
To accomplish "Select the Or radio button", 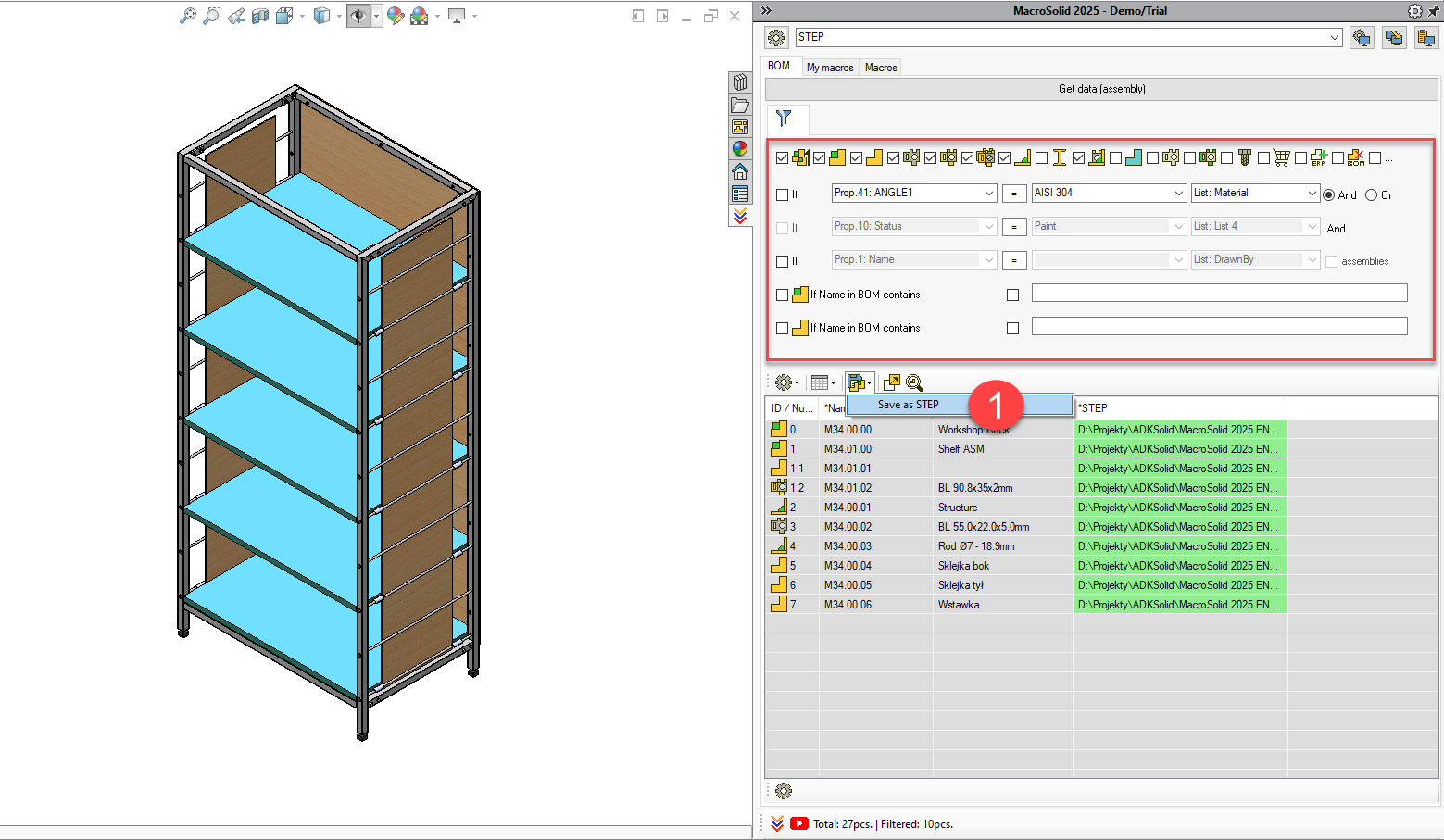I will tap(1372, 194).
